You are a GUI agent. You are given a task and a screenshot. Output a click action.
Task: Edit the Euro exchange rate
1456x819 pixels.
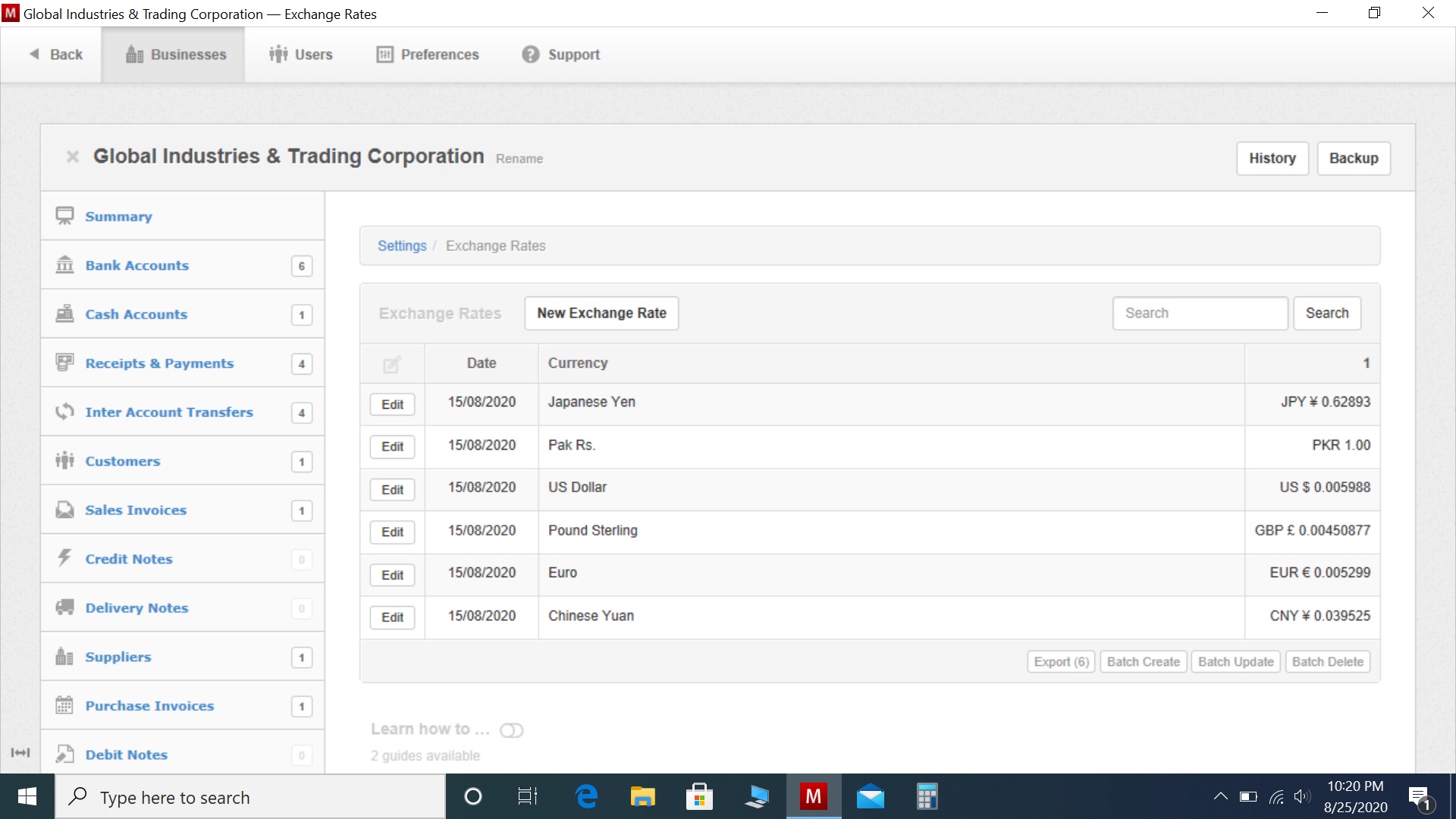(392, 575)
